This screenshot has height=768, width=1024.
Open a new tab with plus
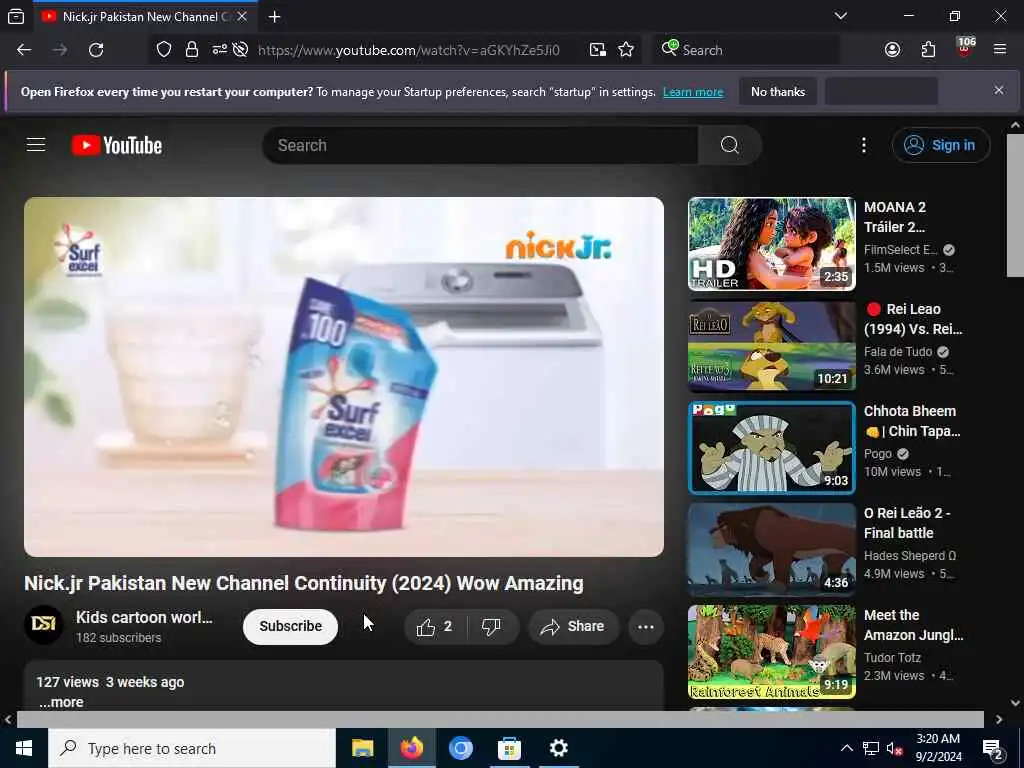coord(275,17)
